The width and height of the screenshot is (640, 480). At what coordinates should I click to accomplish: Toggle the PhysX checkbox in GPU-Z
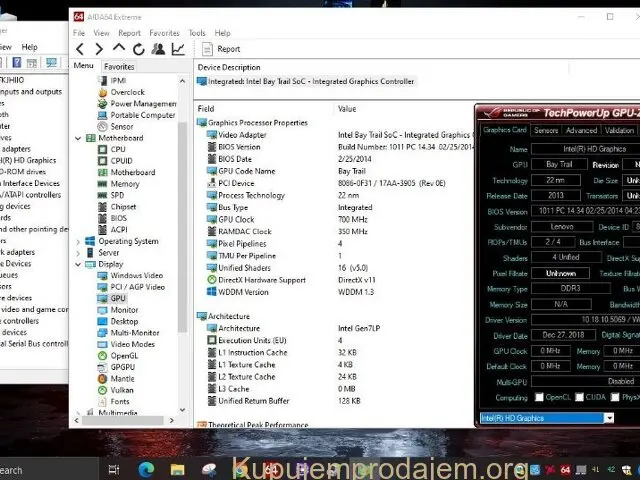[616, 397]
